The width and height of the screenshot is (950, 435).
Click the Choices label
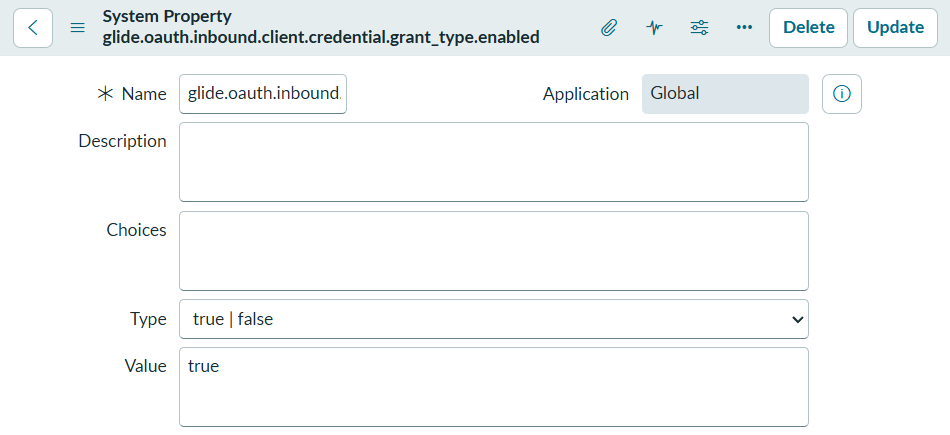point(136,230)
